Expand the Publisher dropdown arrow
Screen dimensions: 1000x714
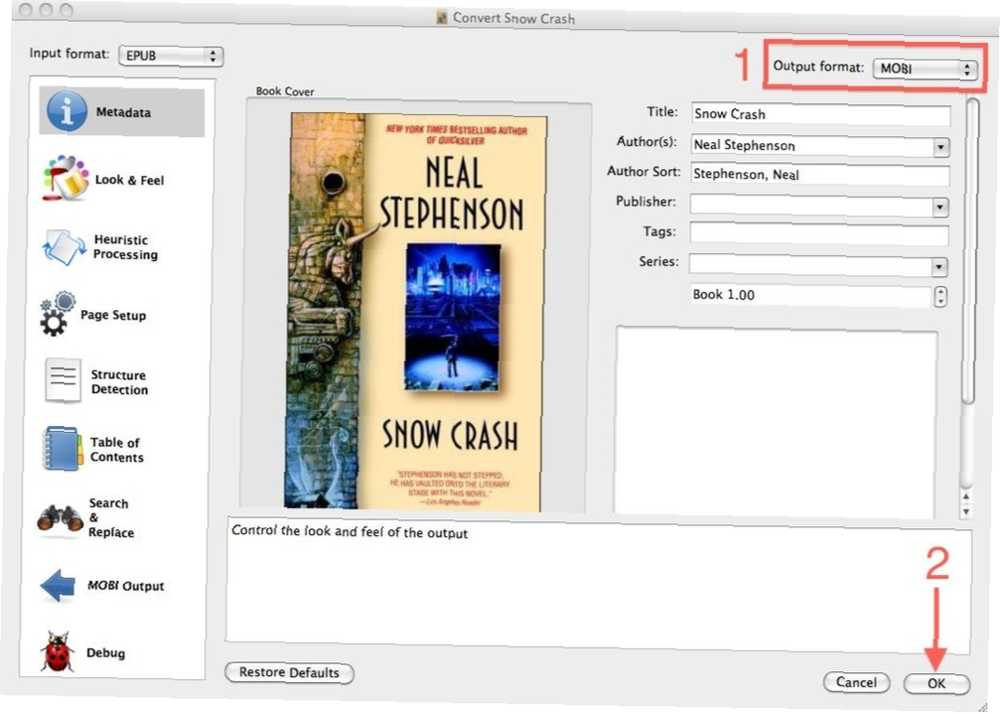(939, 207)
